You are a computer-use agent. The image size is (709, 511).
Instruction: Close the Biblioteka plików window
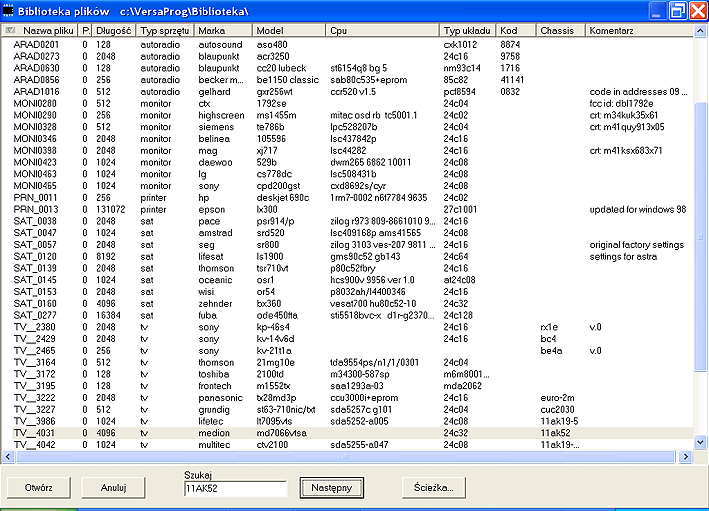[x=696, y=11]
